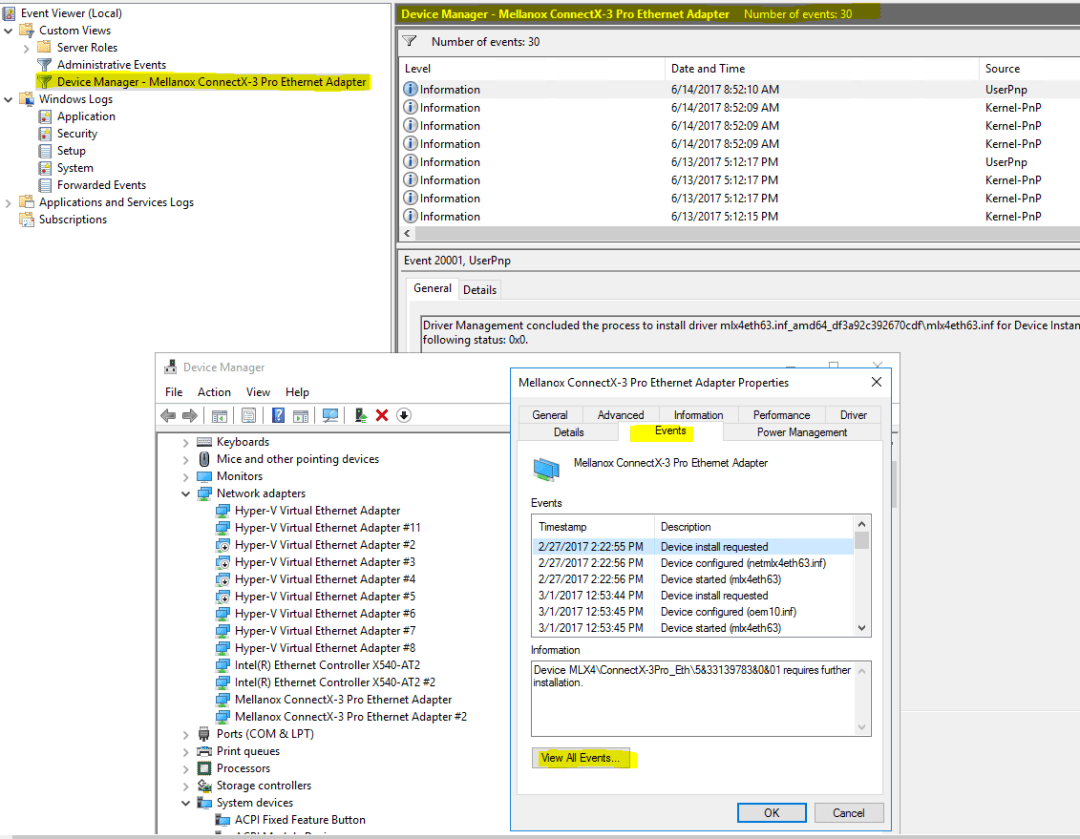
Task: Click the Print queues category icon
Action: click(205, 751)
